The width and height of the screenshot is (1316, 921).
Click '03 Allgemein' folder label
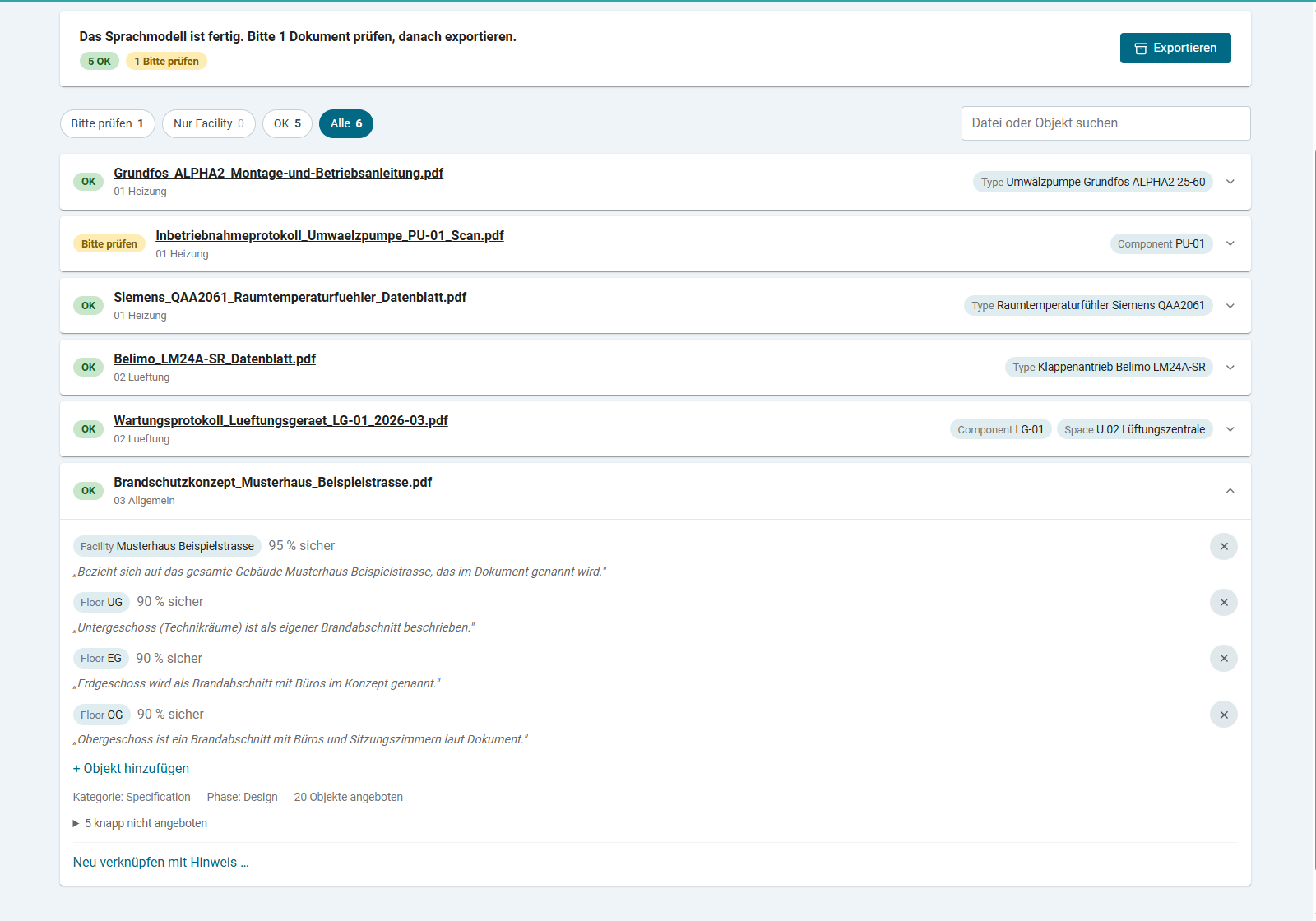click(144, 501)
